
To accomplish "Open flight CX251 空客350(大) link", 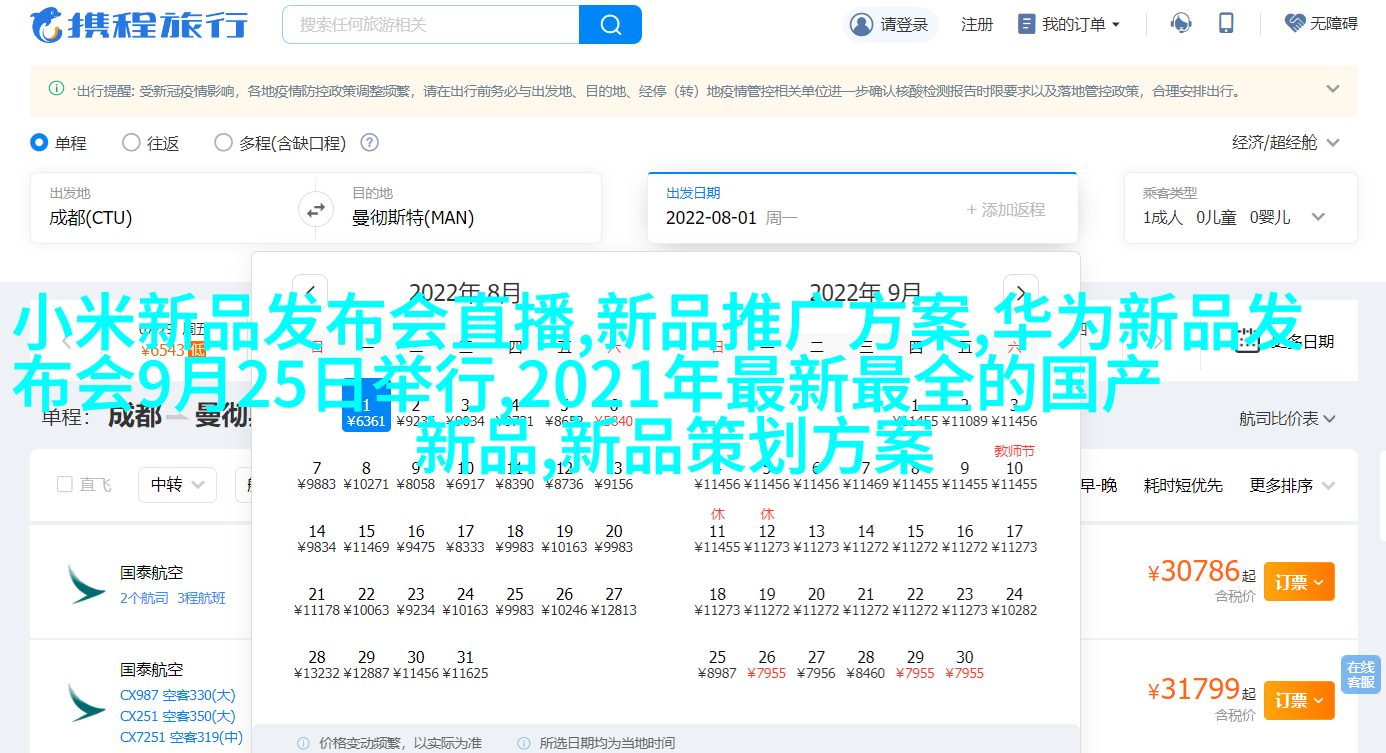I will click(x=178, y=716).
